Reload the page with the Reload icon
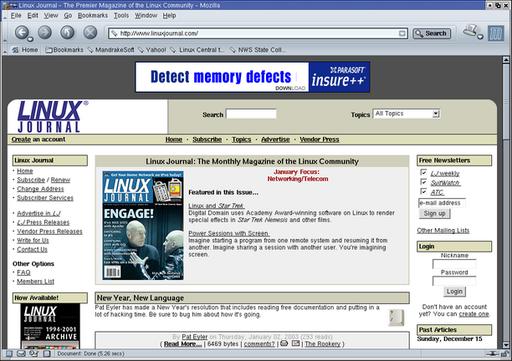 point(67,32)
